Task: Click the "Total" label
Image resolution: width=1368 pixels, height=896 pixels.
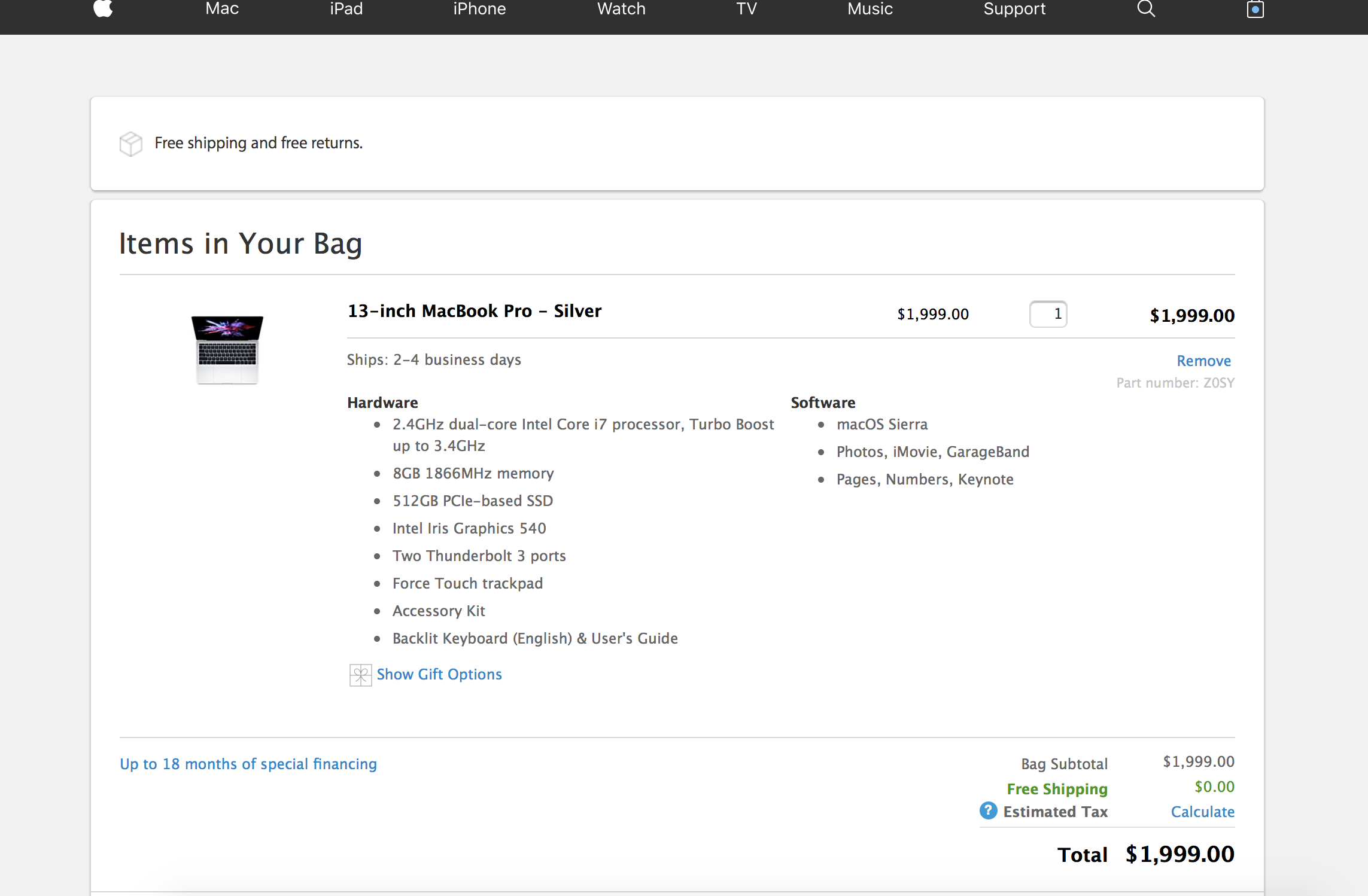Action: pyautogui.click(x=1083, y=855)
